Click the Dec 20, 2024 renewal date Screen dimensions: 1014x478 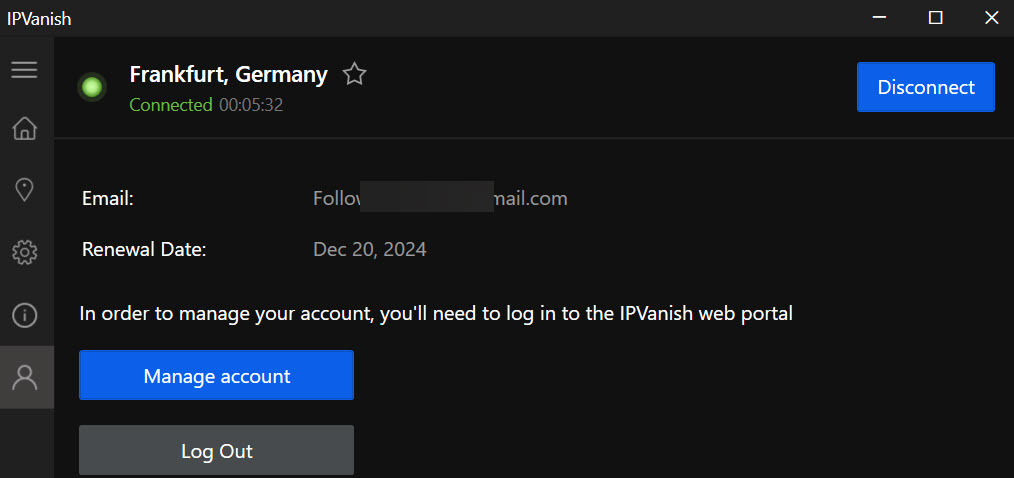[x=370, y=249]
